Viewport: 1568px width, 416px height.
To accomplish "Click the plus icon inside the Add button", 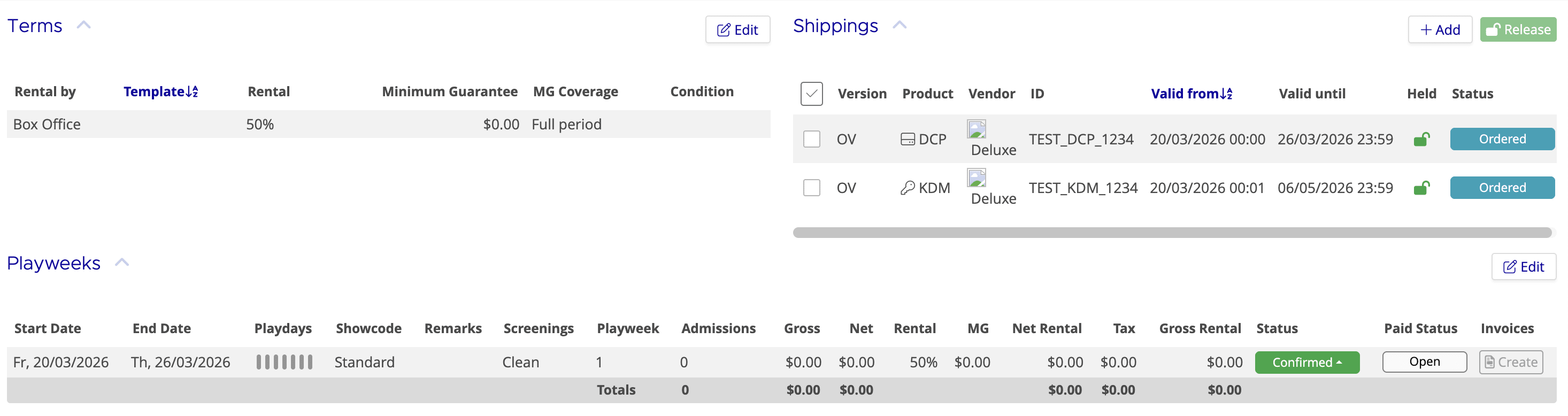I will [1426, 29].
